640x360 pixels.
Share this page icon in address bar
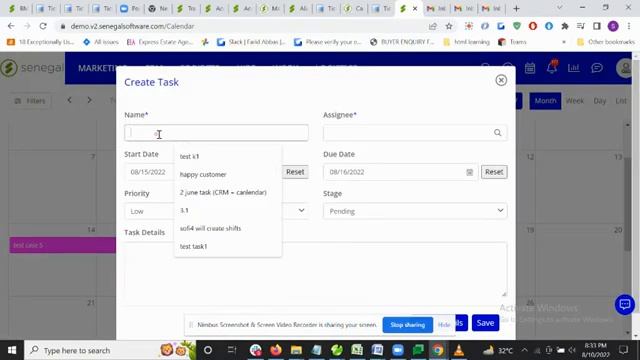pos(433,26)
